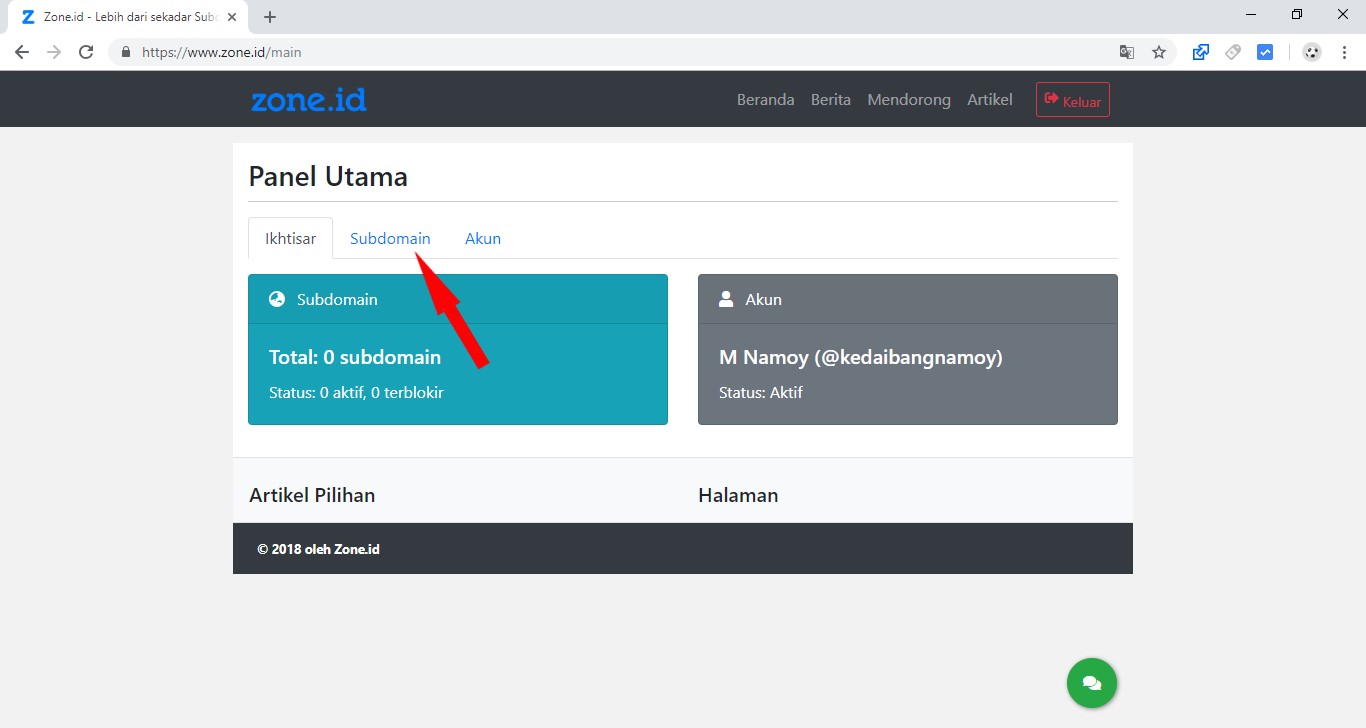
Task: Switch to the Subdomain tab
Action: coord(390,238)
